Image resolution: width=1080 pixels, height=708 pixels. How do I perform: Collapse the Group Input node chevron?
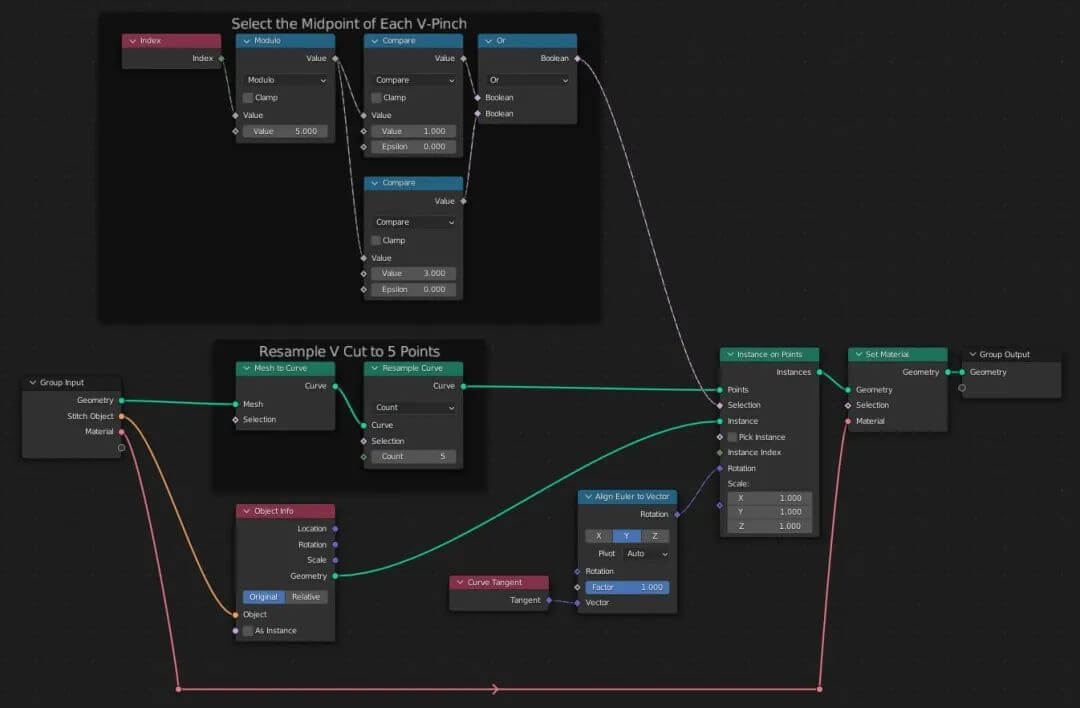pyautogui.click(x=32, y=382)
